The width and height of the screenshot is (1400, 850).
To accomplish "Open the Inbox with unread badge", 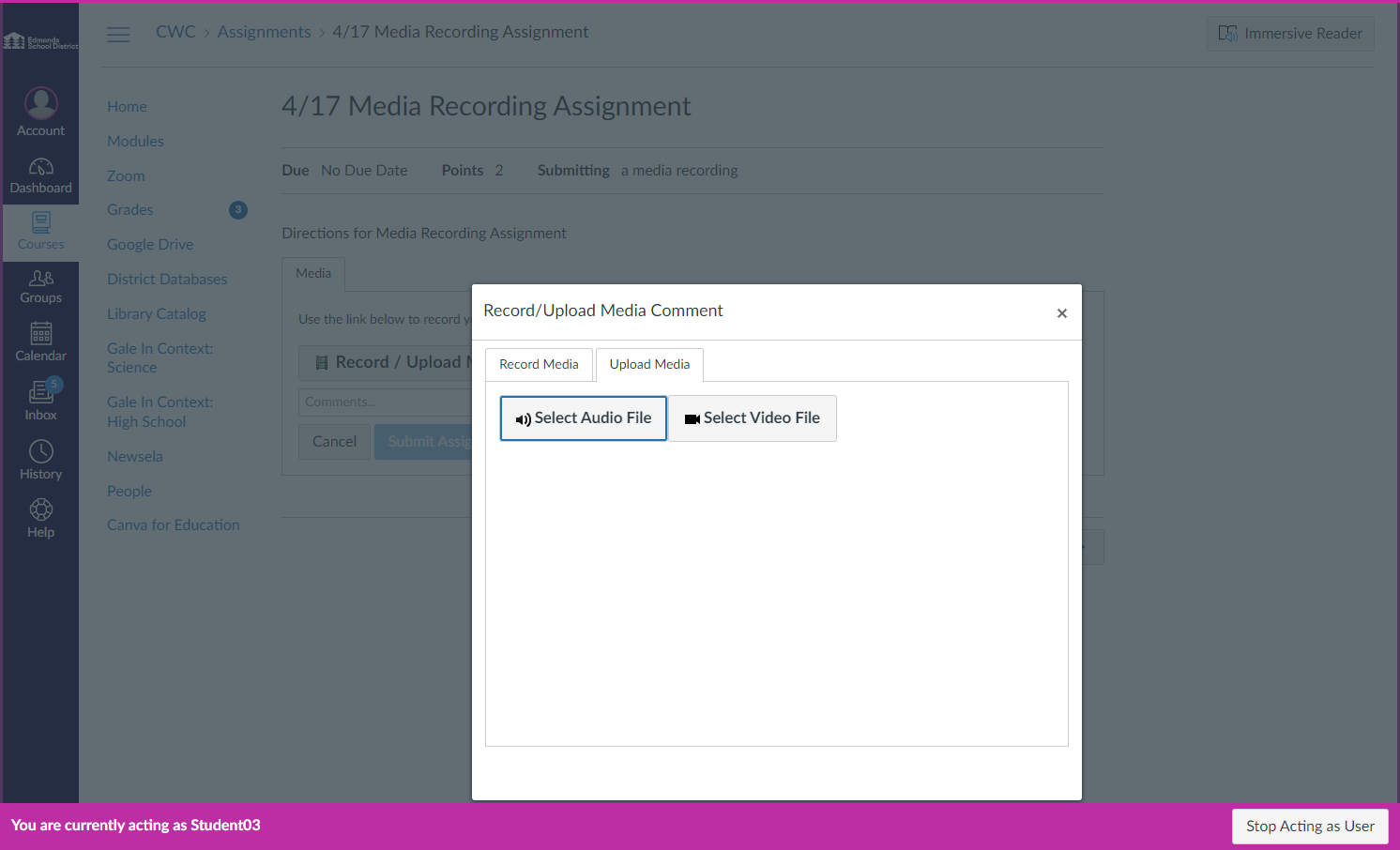I will [40, 401].
